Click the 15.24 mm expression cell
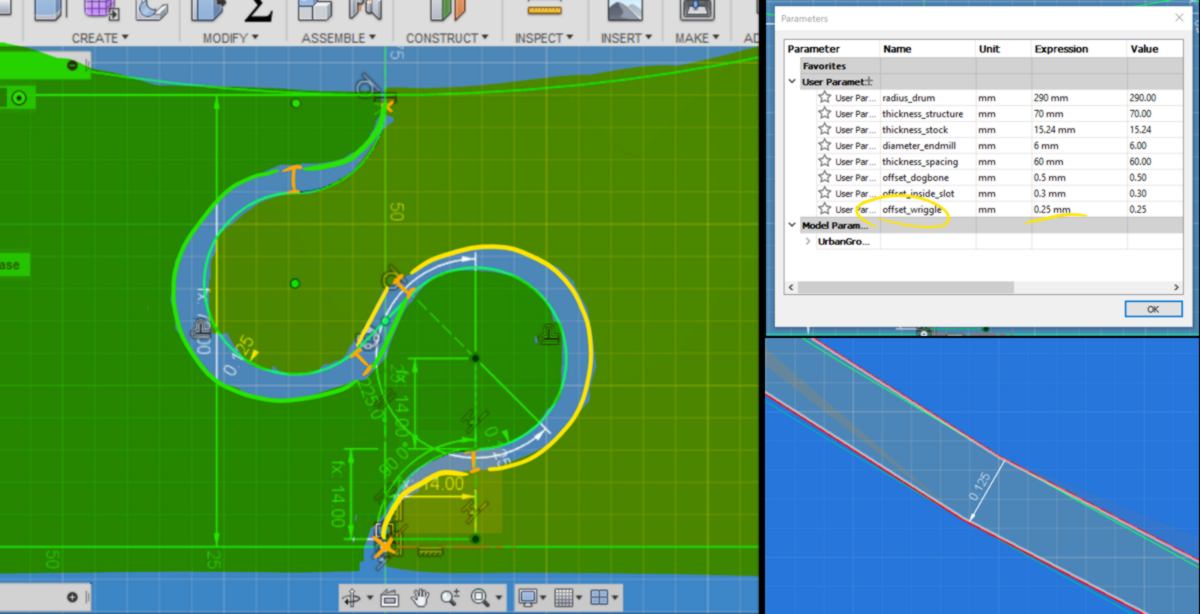This screenshot has width=1200, height=614. pyautogui.click(x=1079, y=130)
